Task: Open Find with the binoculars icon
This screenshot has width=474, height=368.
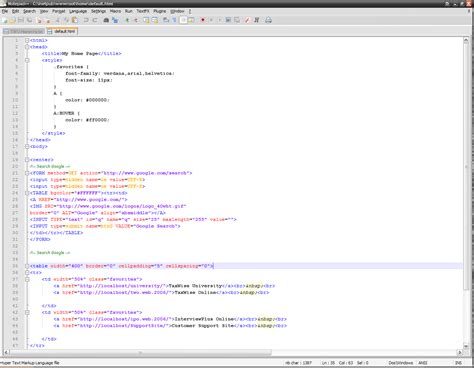Action: [106, 20]
